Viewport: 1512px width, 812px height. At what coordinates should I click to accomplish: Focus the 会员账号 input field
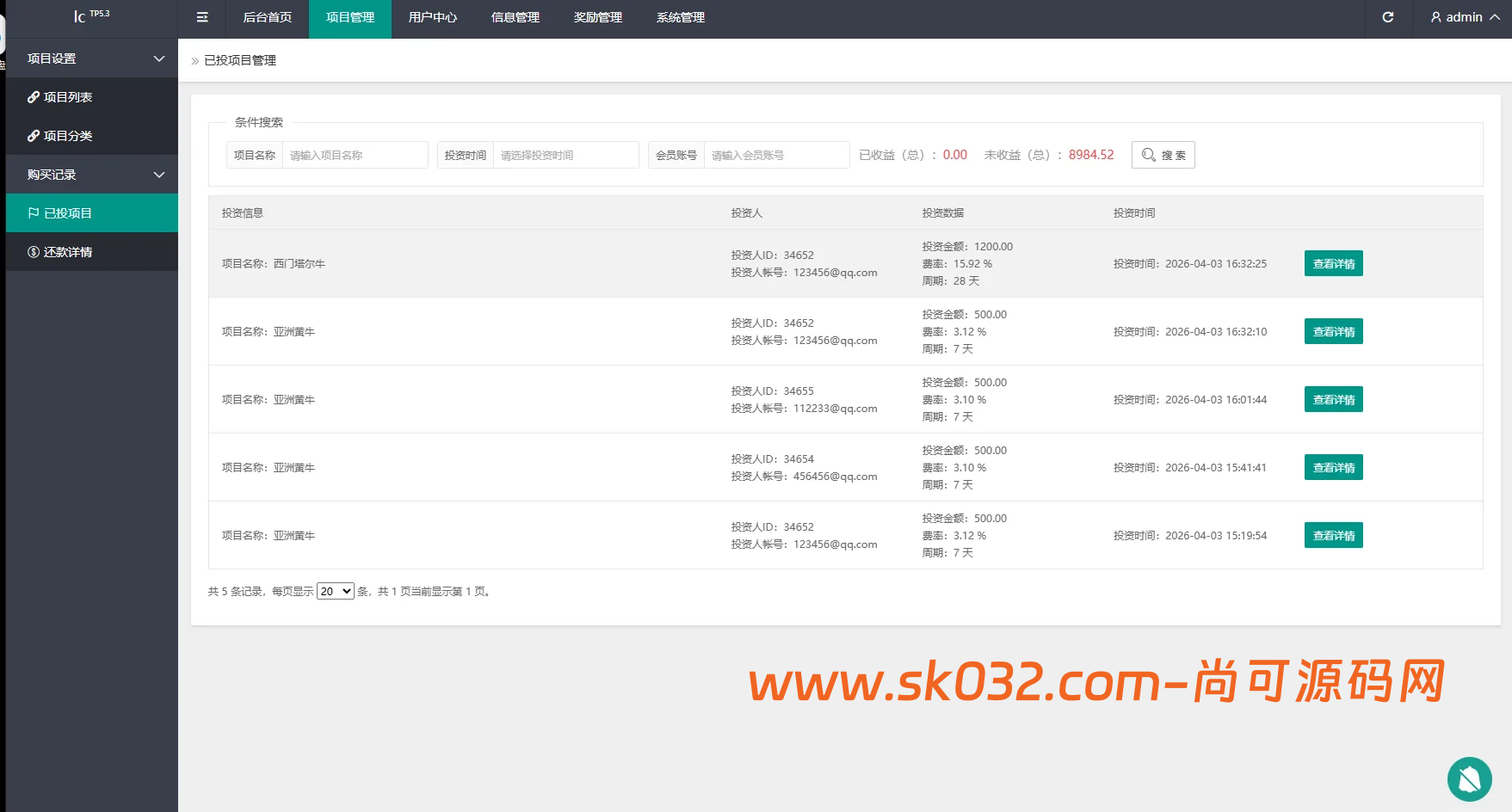coord(776,155)
